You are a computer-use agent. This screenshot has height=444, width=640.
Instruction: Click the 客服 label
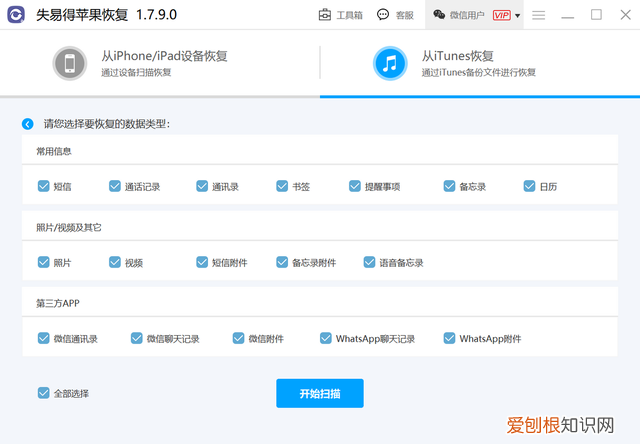pos(404,16)
